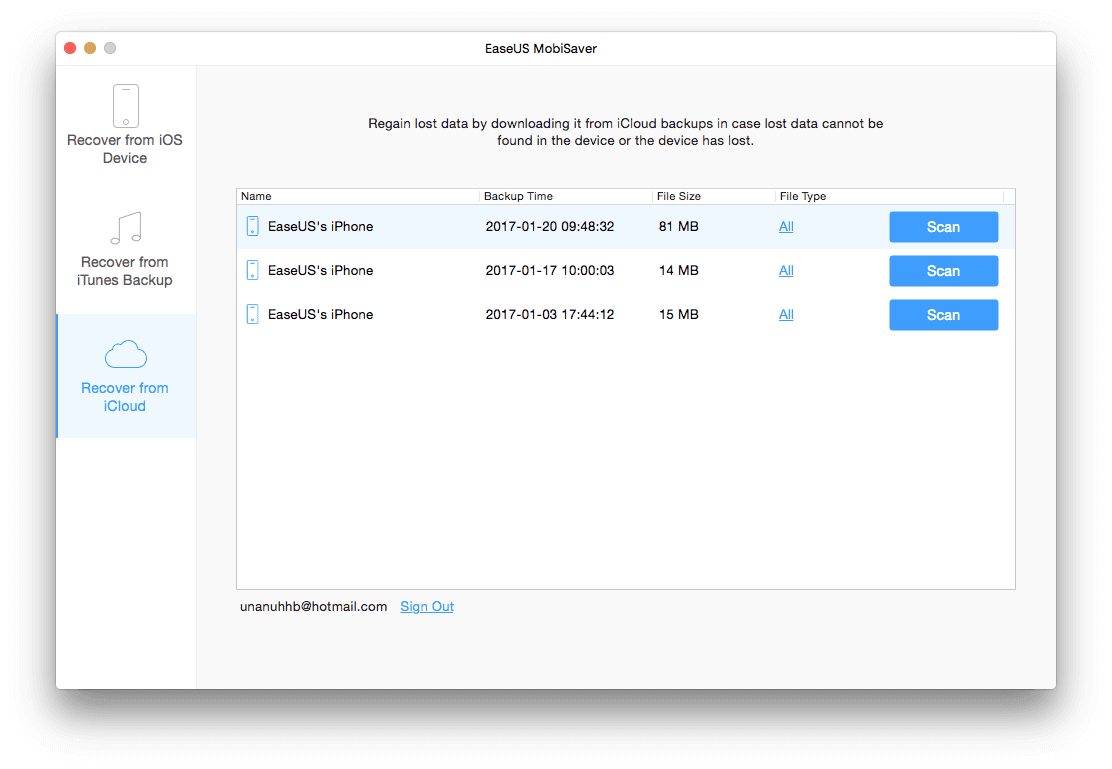Scan the 14 MB iCloud backup
This screenshot has height=769, width=1112.
(x=943, y=271)
